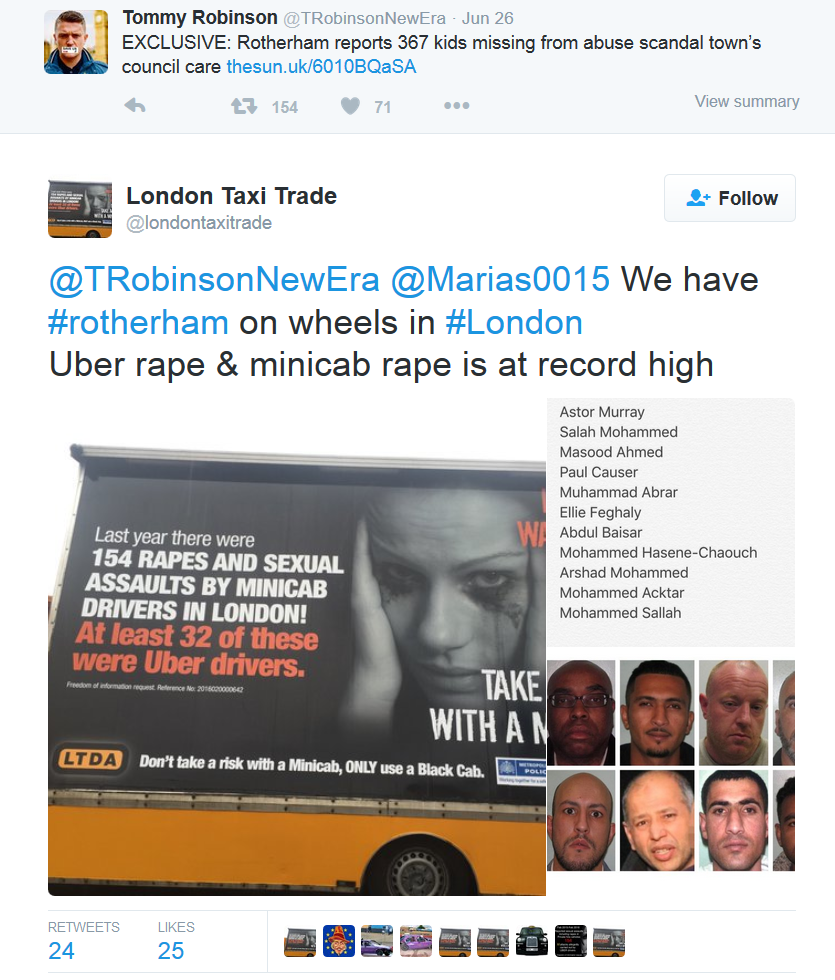Screen dimensions: 835x980
Task: Open the #rotherham hashtag
Action: pos(139,322)
